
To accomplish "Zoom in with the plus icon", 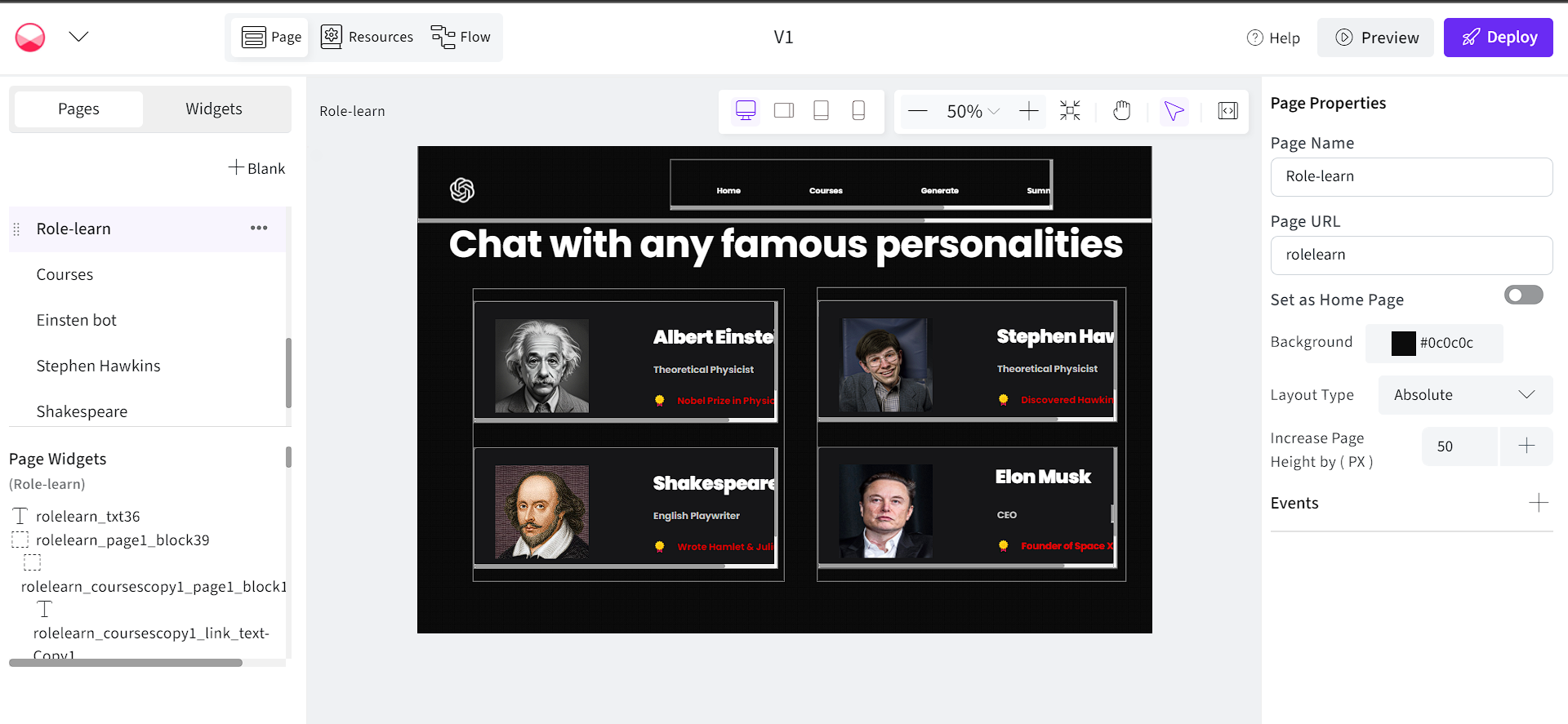I will [1029, 111].
